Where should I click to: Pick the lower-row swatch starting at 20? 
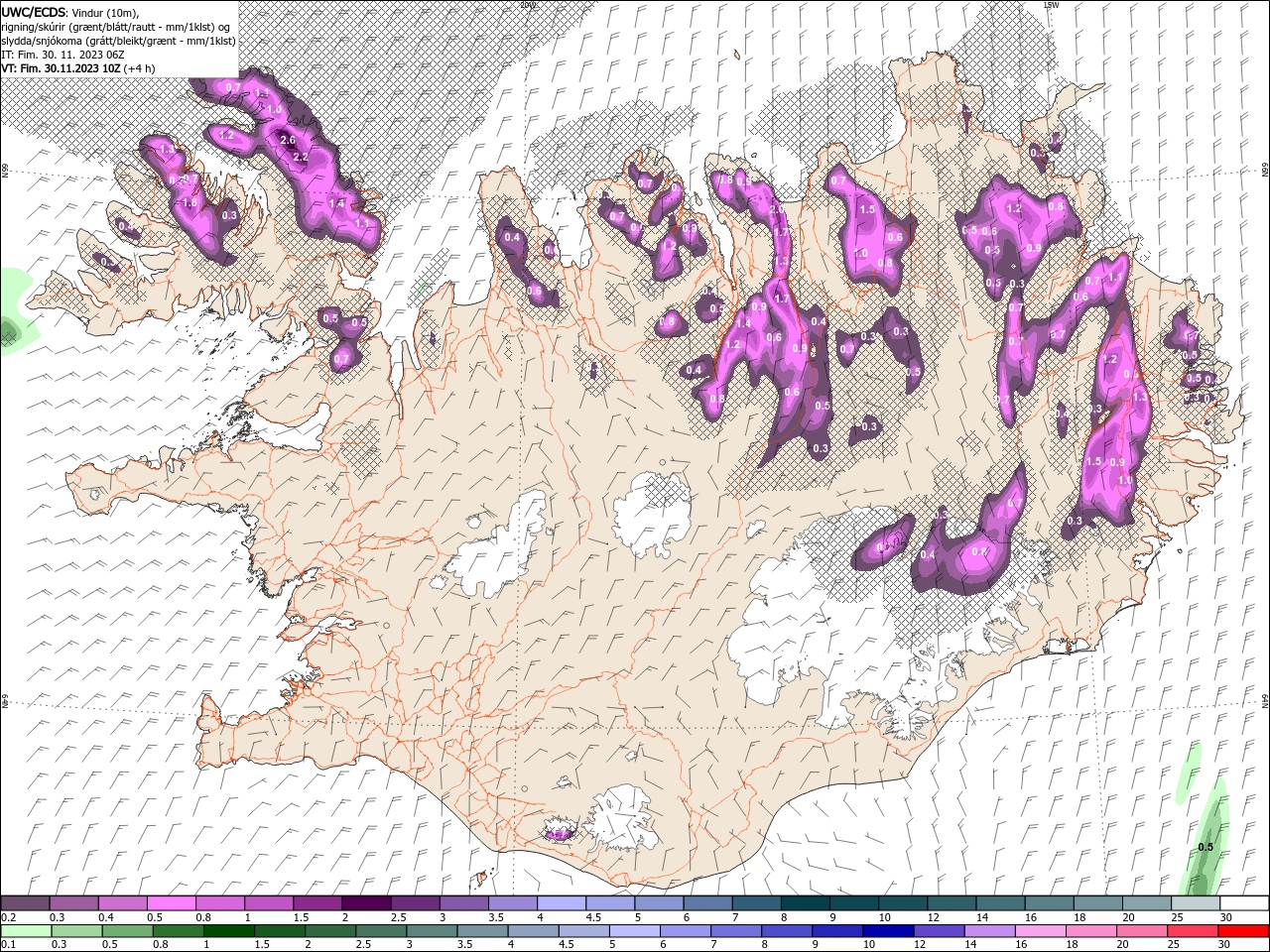point(1142,931)
